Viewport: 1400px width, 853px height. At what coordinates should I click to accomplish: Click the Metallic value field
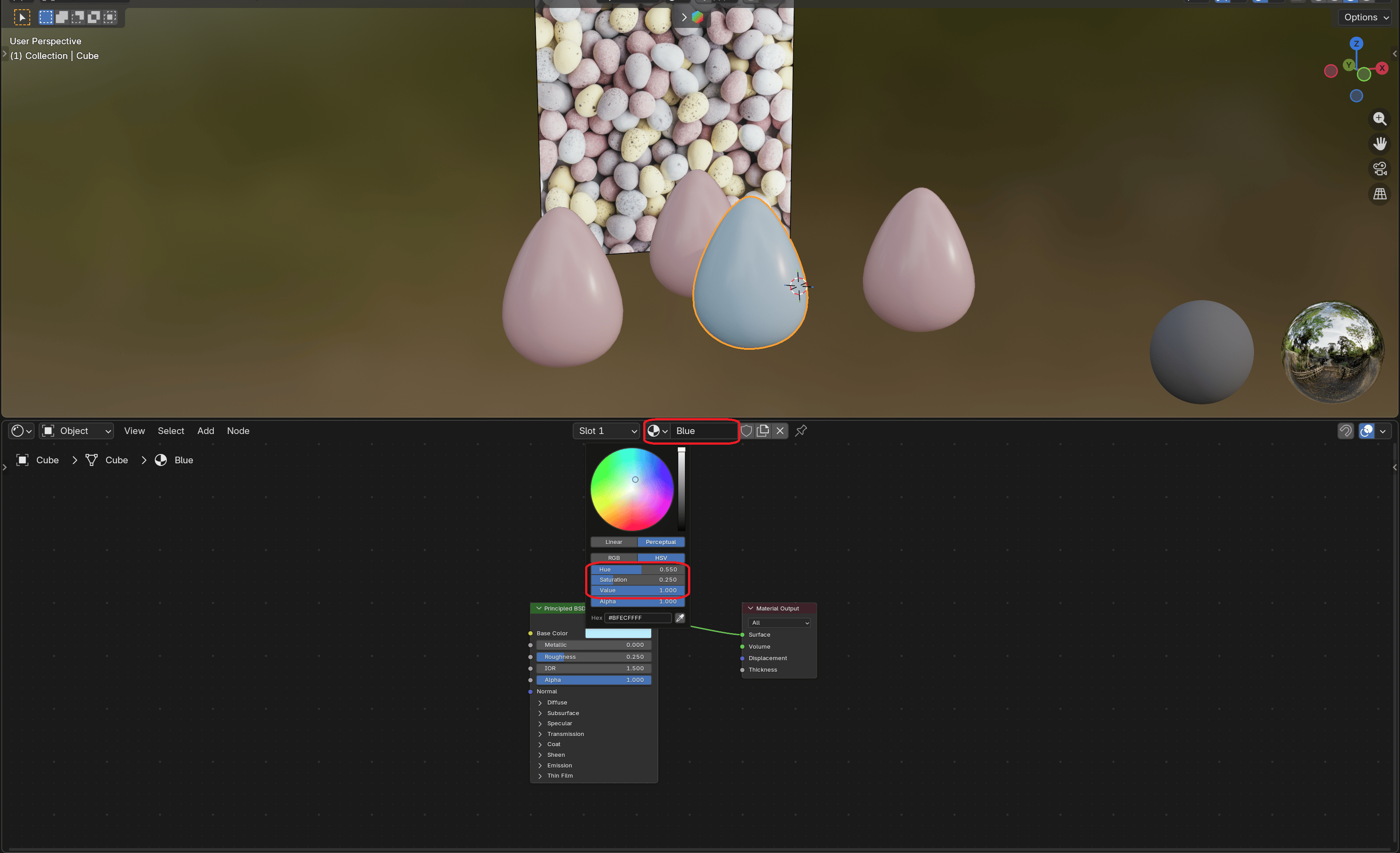[x=593, y=645]
